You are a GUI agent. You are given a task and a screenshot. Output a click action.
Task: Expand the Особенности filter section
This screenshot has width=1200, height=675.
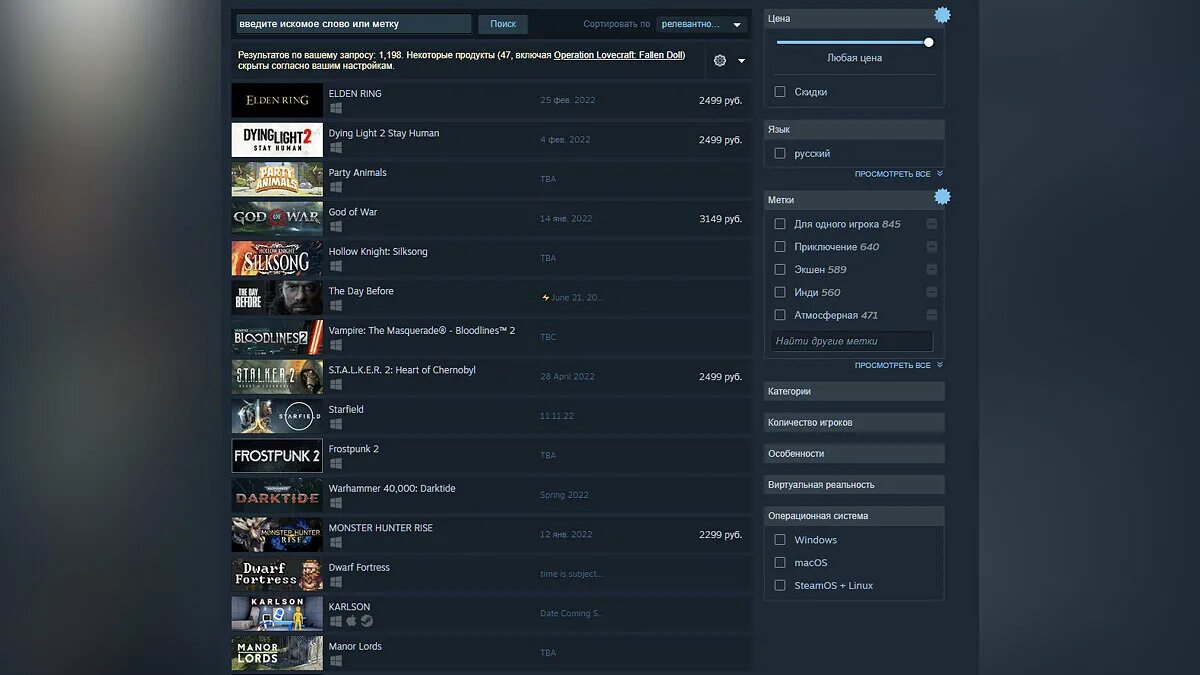[x=854, y=454]
